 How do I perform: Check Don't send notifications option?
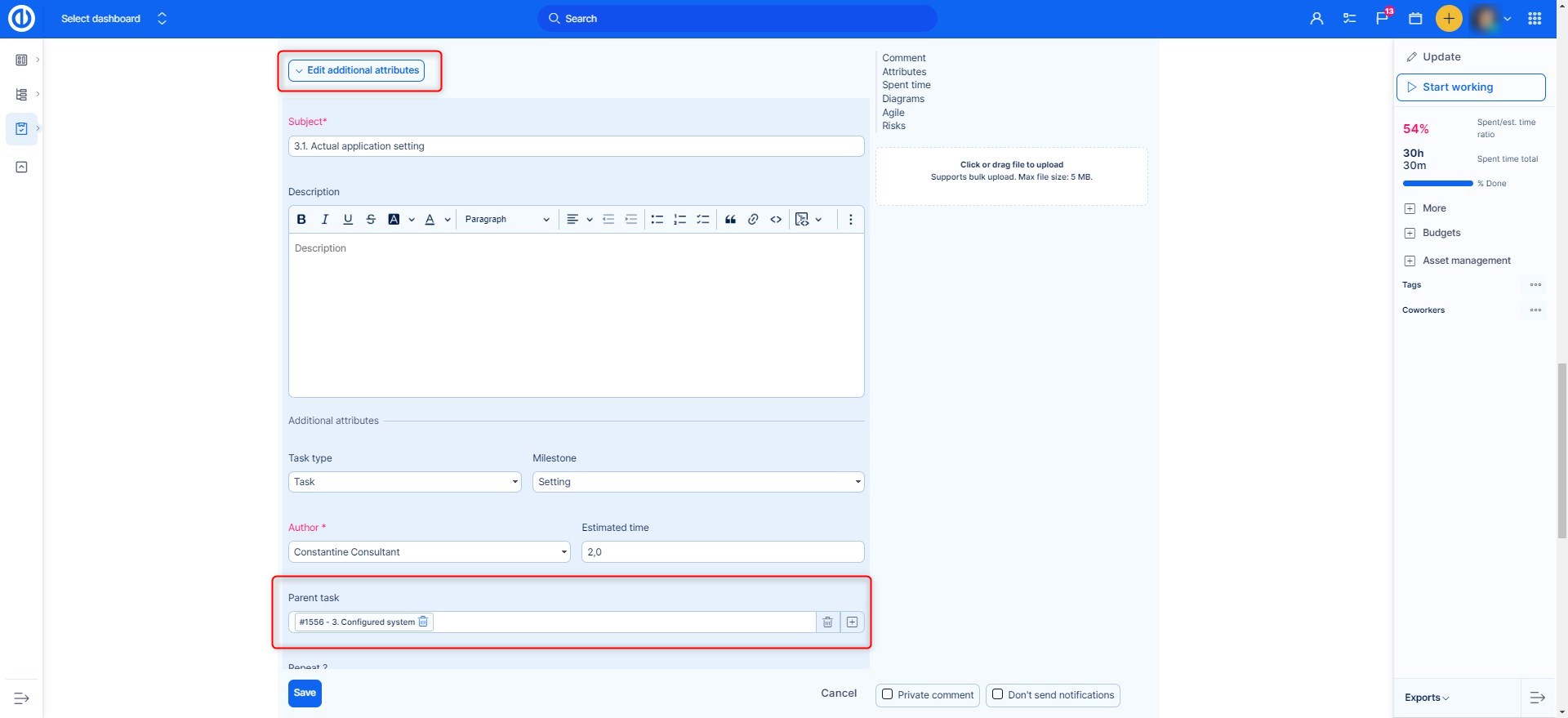tap(997, 694)
